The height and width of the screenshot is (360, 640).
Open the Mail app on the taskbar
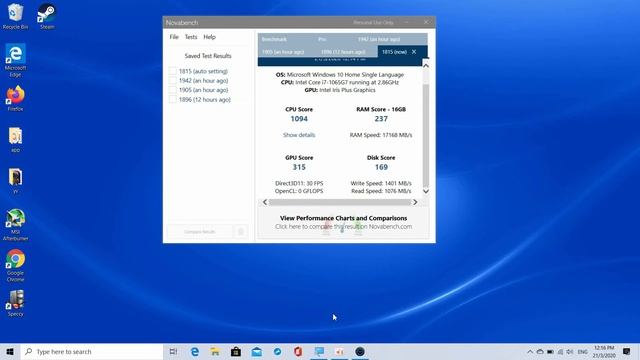point(257,351)
